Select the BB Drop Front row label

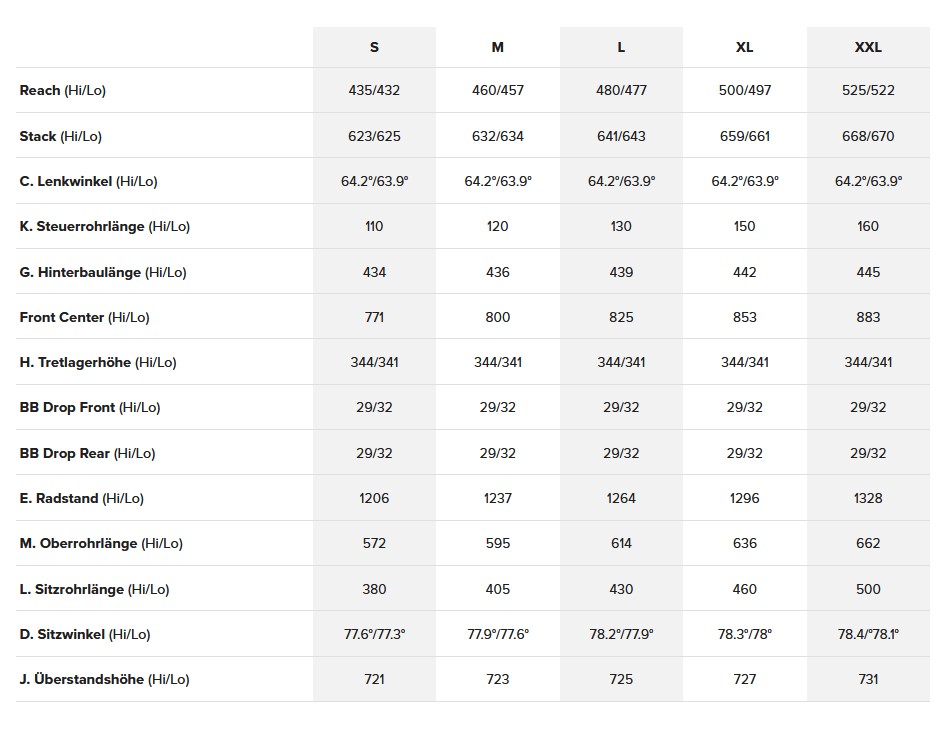(89, 407)
